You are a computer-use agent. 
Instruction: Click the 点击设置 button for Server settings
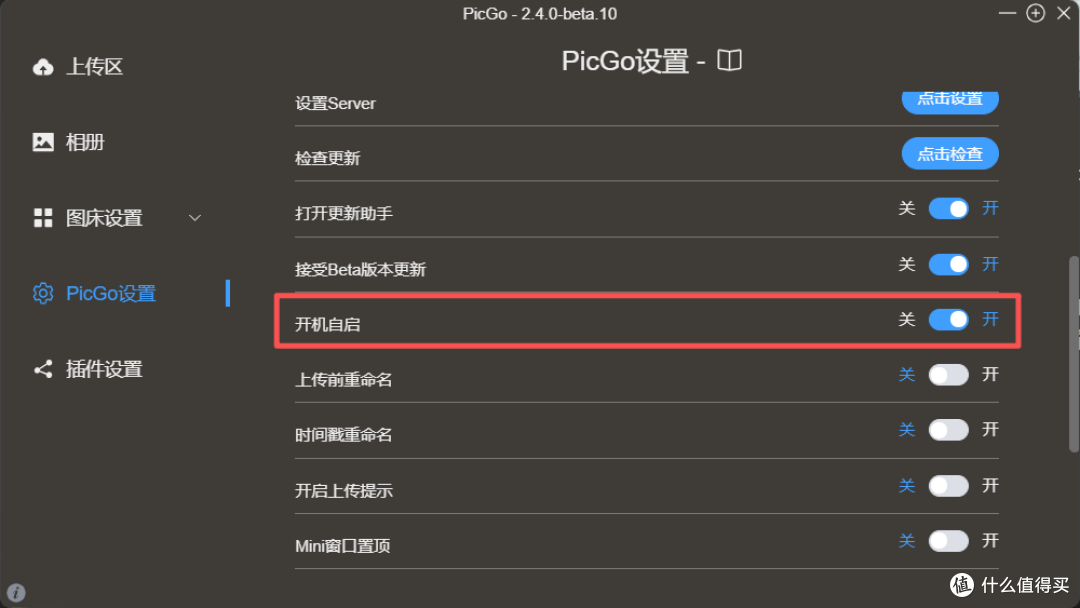click(949, 100)
